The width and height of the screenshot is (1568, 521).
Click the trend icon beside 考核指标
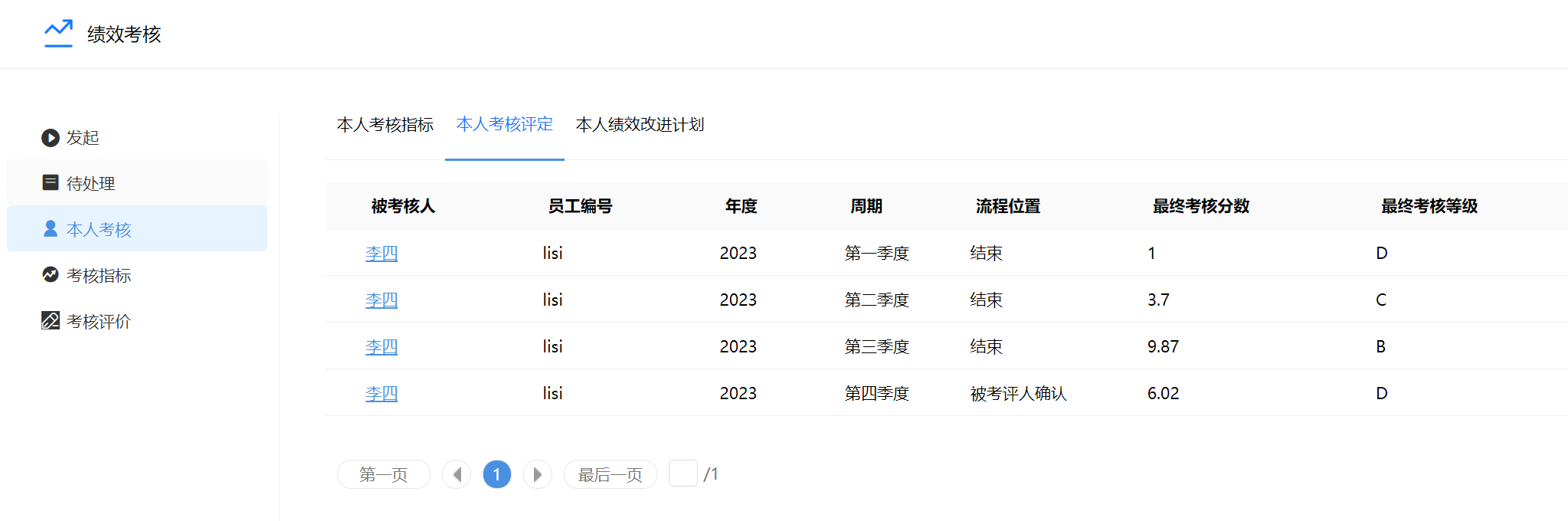click(51, 275)
